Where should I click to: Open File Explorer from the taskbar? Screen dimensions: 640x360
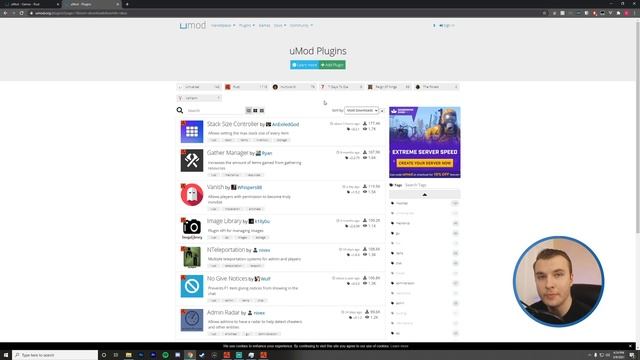tap(129, 355)
